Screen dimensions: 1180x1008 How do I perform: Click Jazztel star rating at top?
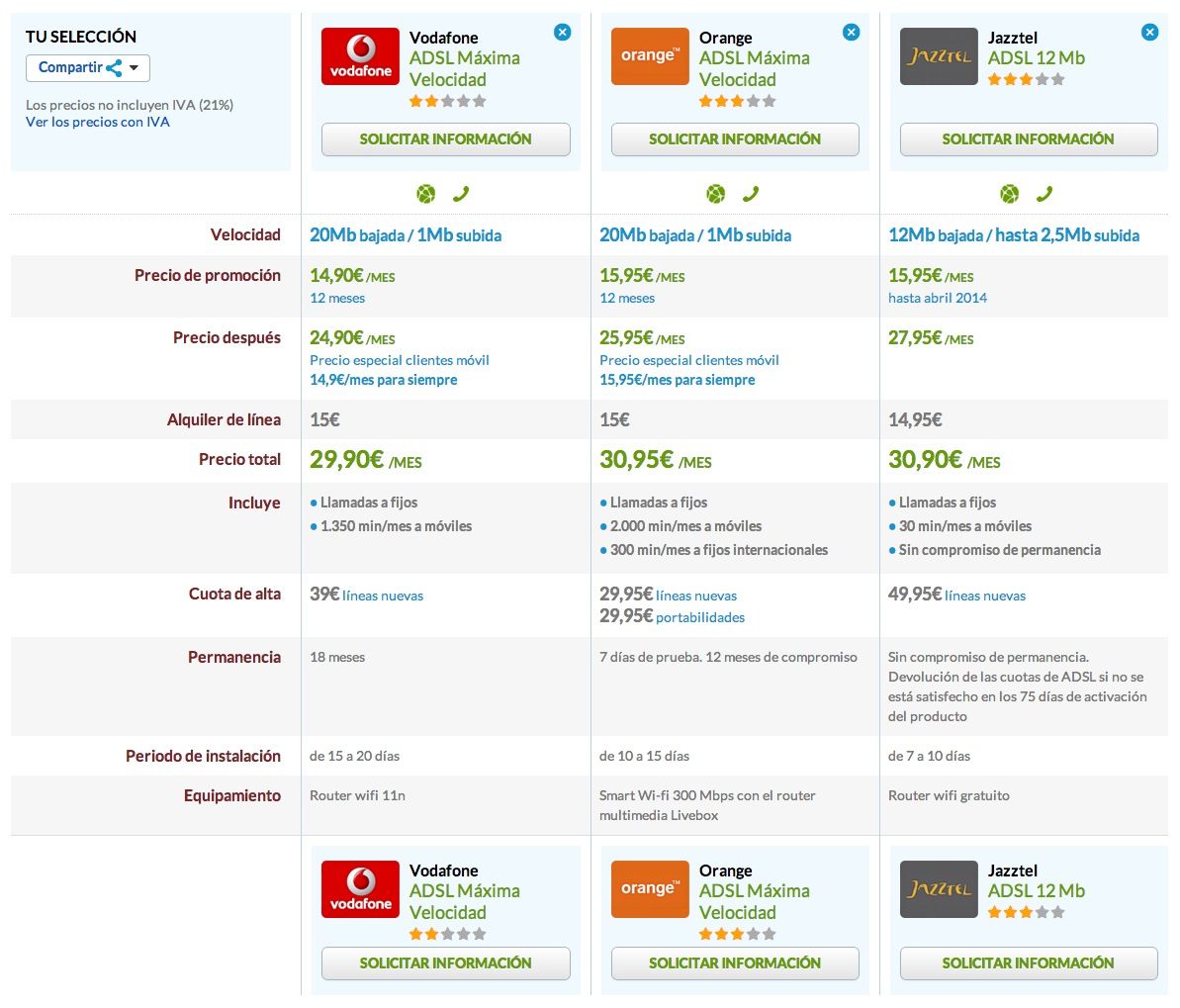[1027, 79]
